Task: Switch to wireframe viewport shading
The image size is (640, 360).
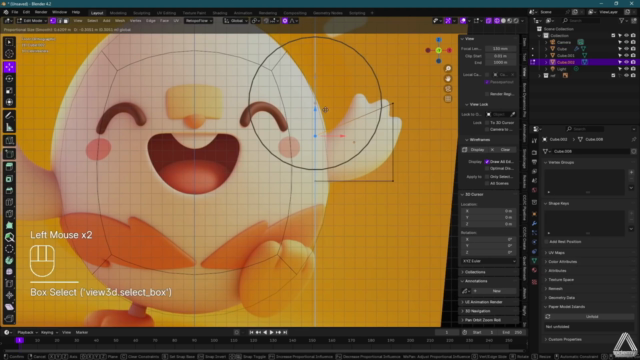Action: pos(497,21)
